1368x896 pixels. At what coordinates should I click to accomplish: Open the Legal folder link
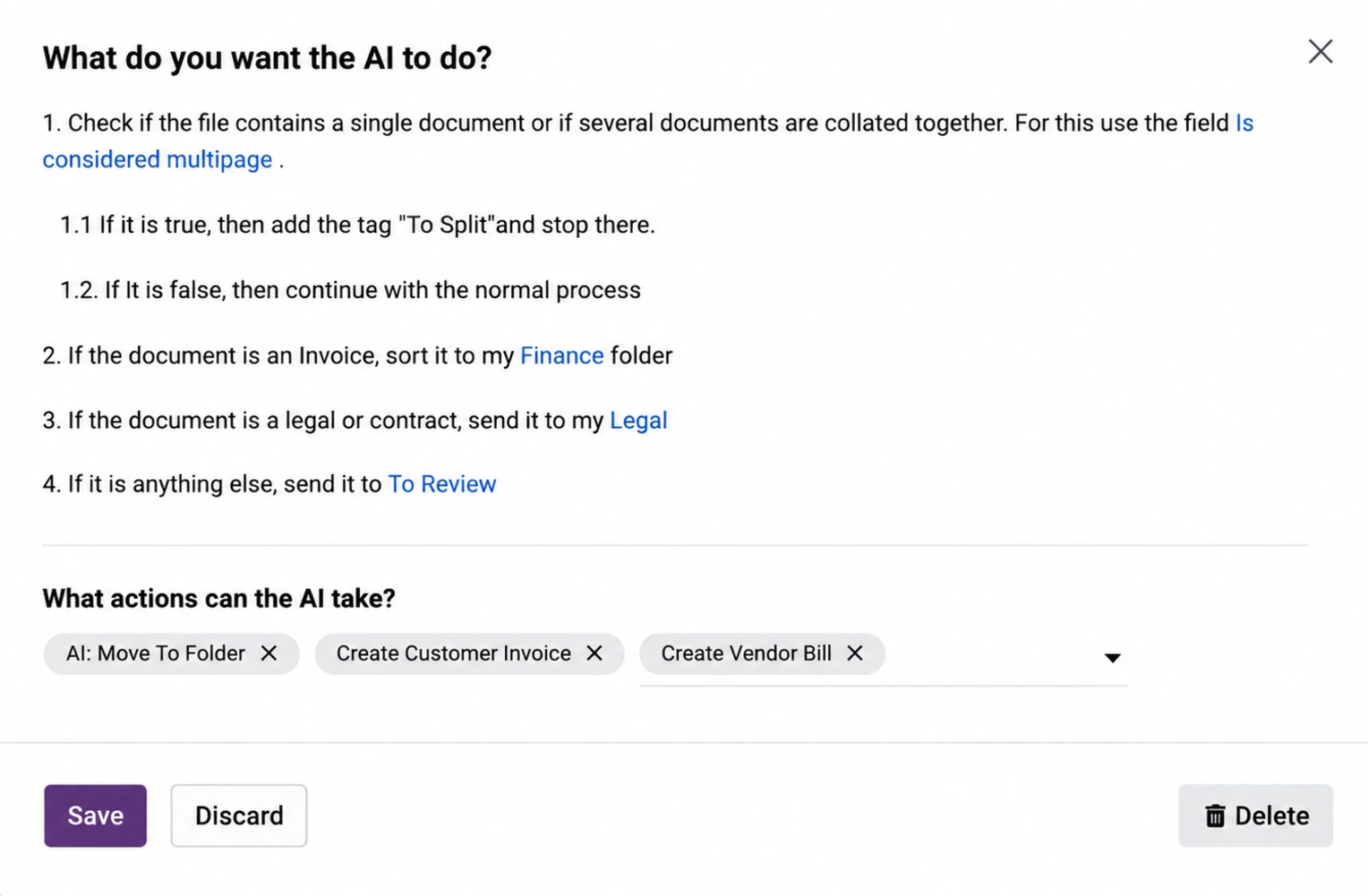tap(638, 421)
